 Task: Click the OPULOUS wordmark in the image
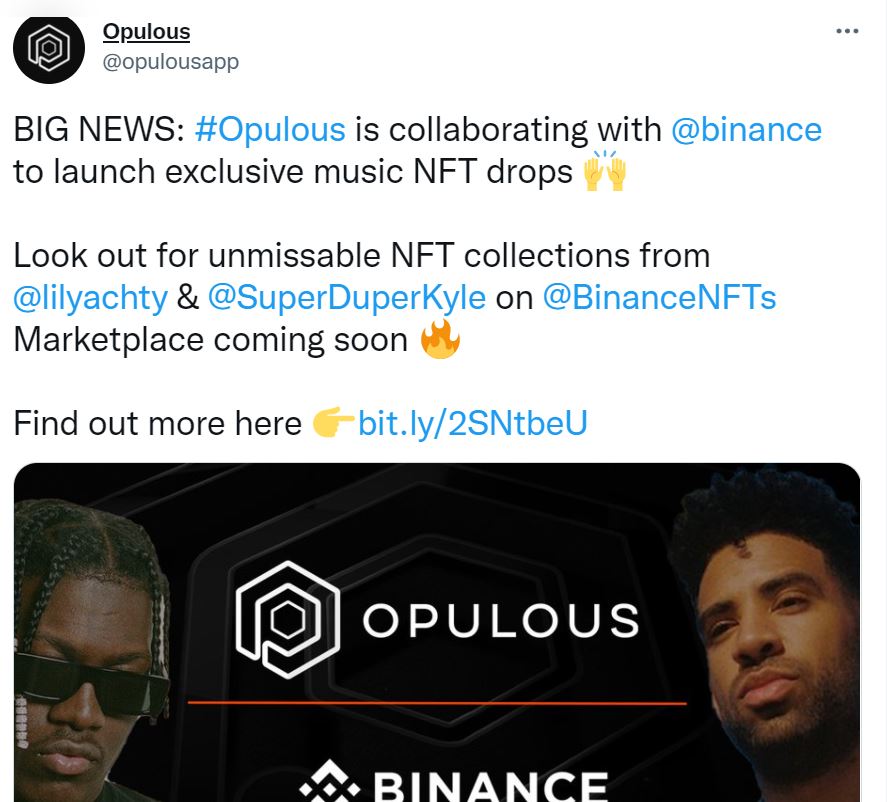501,621
